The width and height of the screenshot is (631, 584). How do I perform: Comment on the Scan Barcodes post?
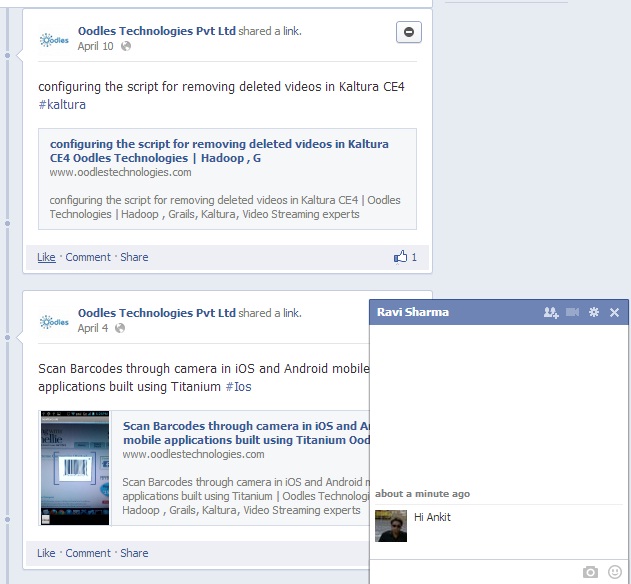click(88, 553)
